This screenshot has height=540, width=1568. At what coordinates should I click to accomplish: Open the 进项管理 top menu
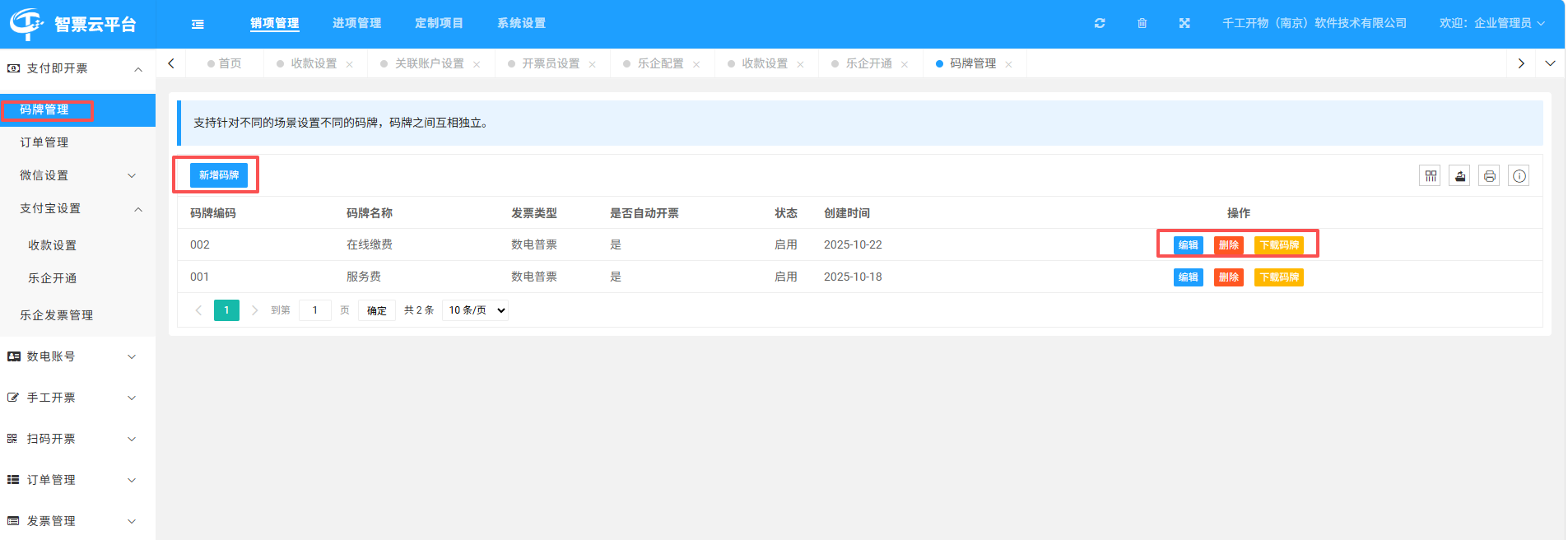pyautogui.click(x=356, y=23)
